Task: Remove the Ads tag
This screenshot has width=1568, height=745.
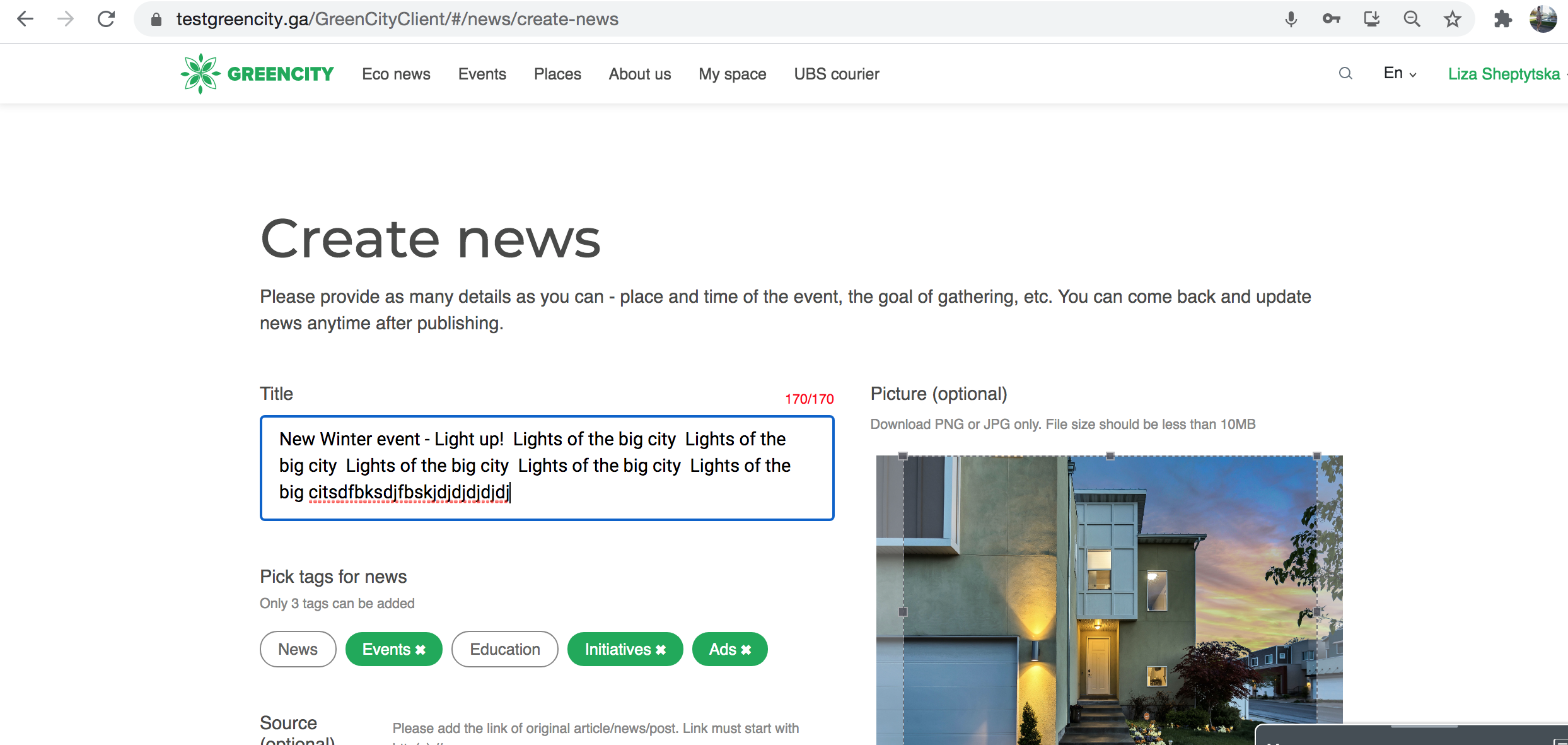Action: (746, 648)
